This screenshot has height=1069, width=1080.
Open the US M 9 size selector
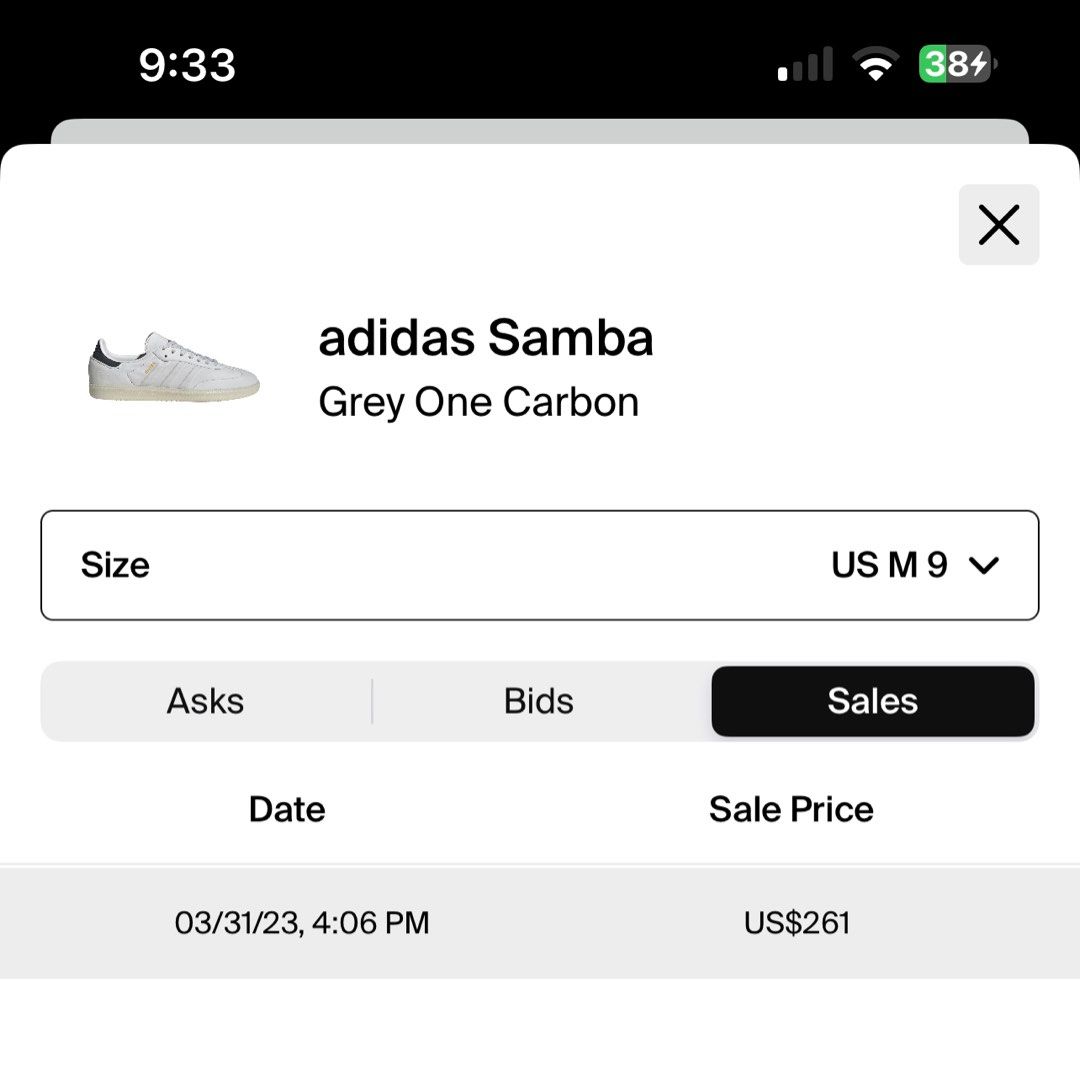pyautogui.click(x=891, y=565)
